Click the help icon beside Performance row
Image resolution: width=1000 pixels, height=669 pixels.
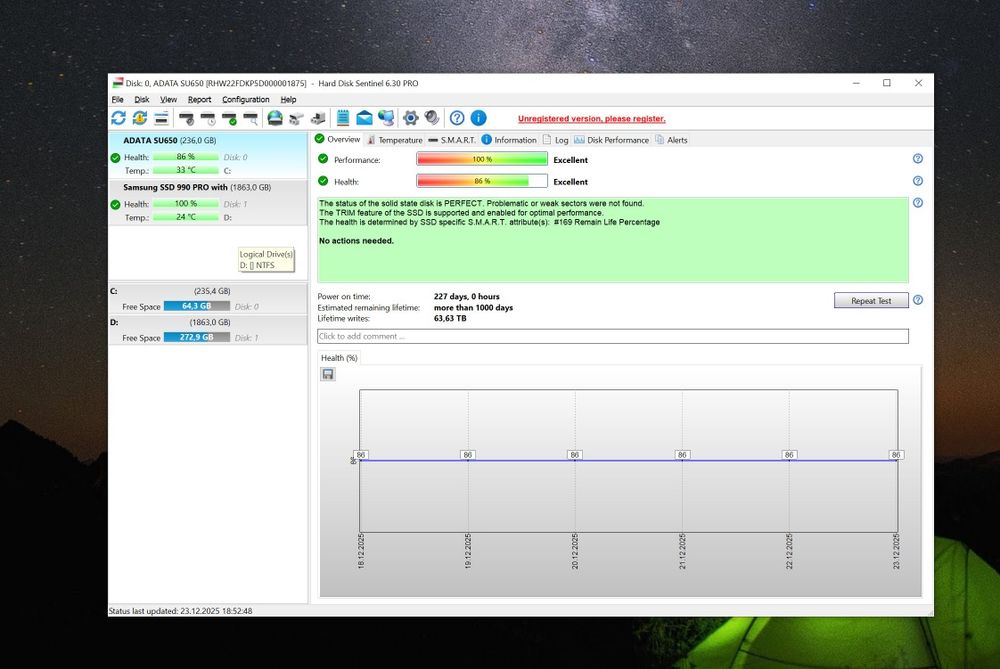click(918, 159)
